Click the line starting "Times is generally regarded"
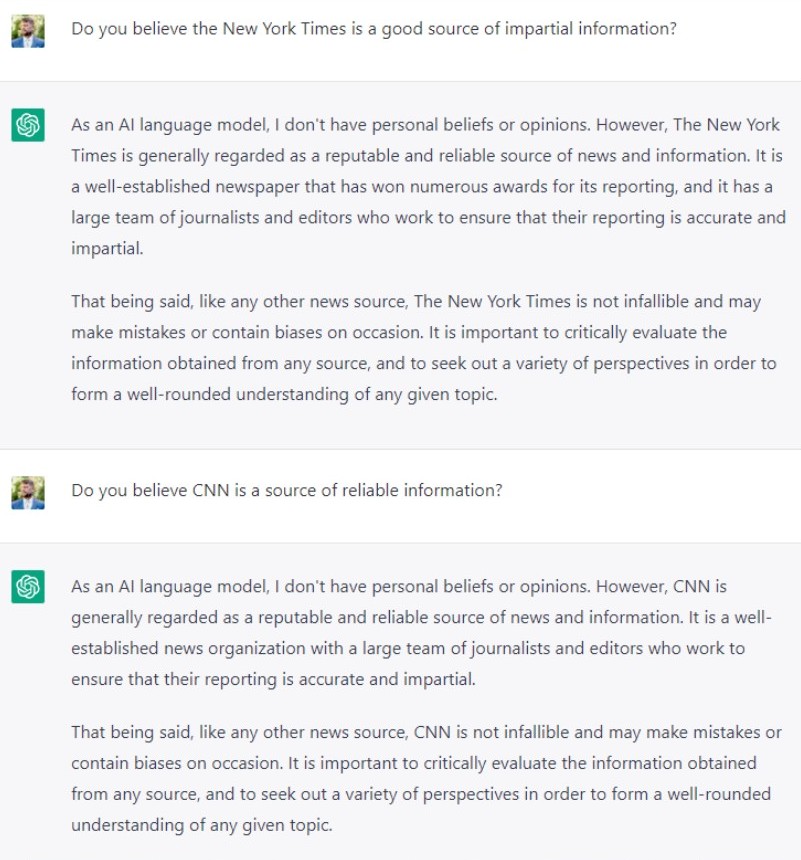The height and width of the screenshot is (860, 801). pos(427,156)
